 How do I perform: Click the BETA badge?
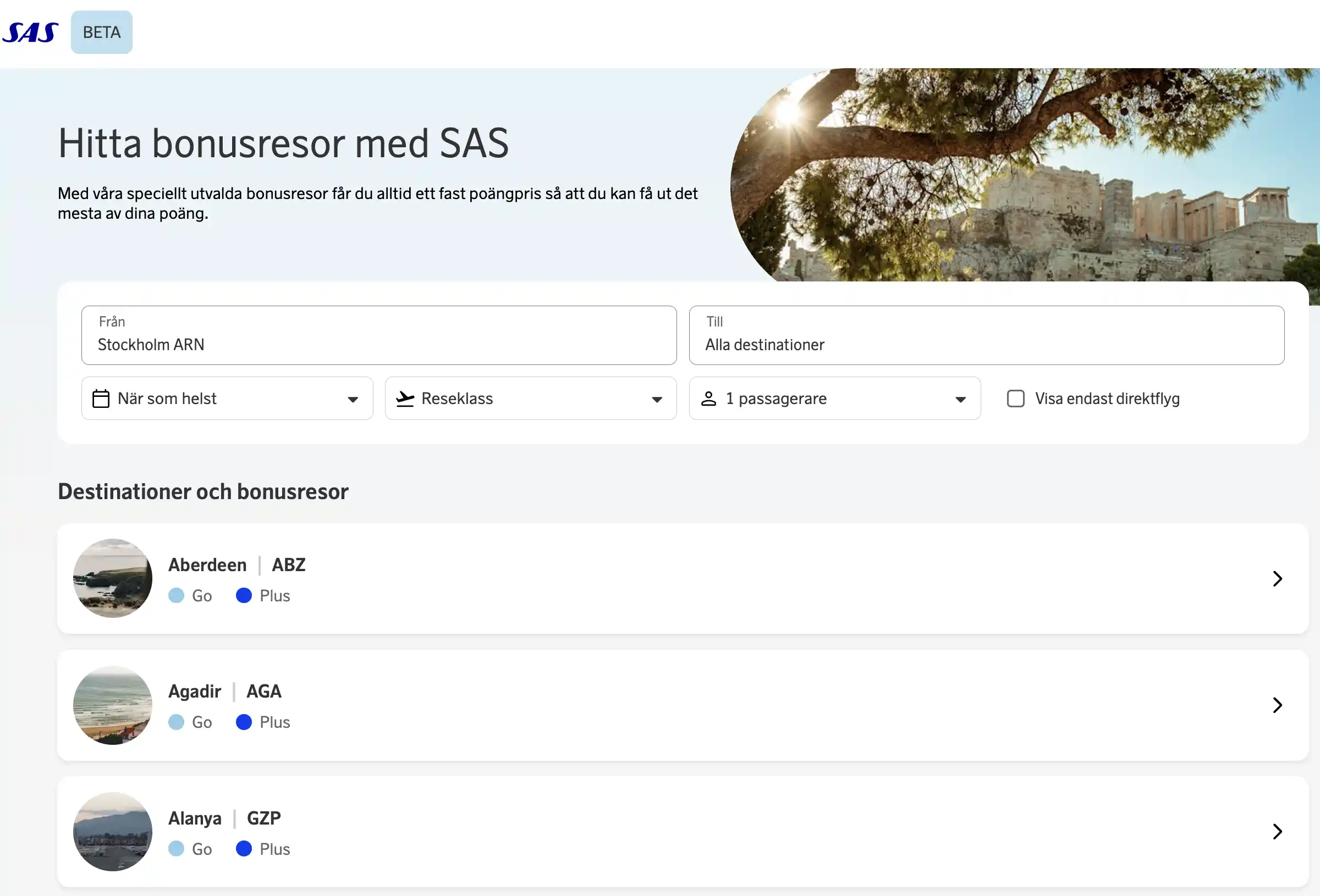(x=102, y=32)
